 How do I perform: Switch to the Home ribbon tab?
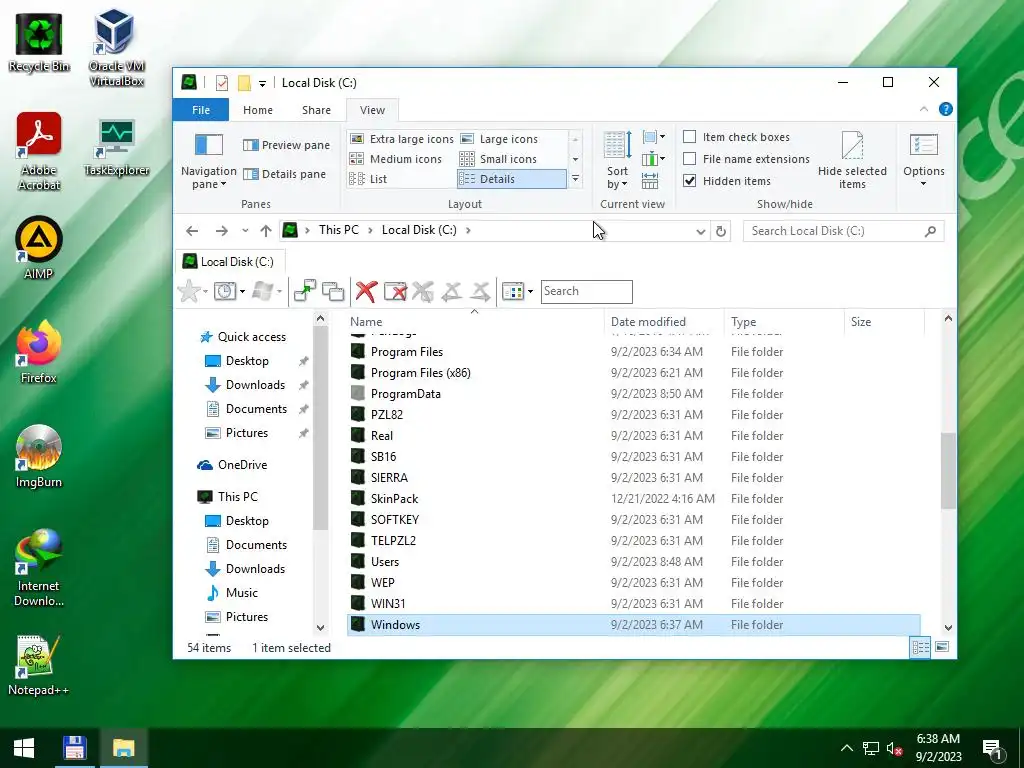point(258,110)
